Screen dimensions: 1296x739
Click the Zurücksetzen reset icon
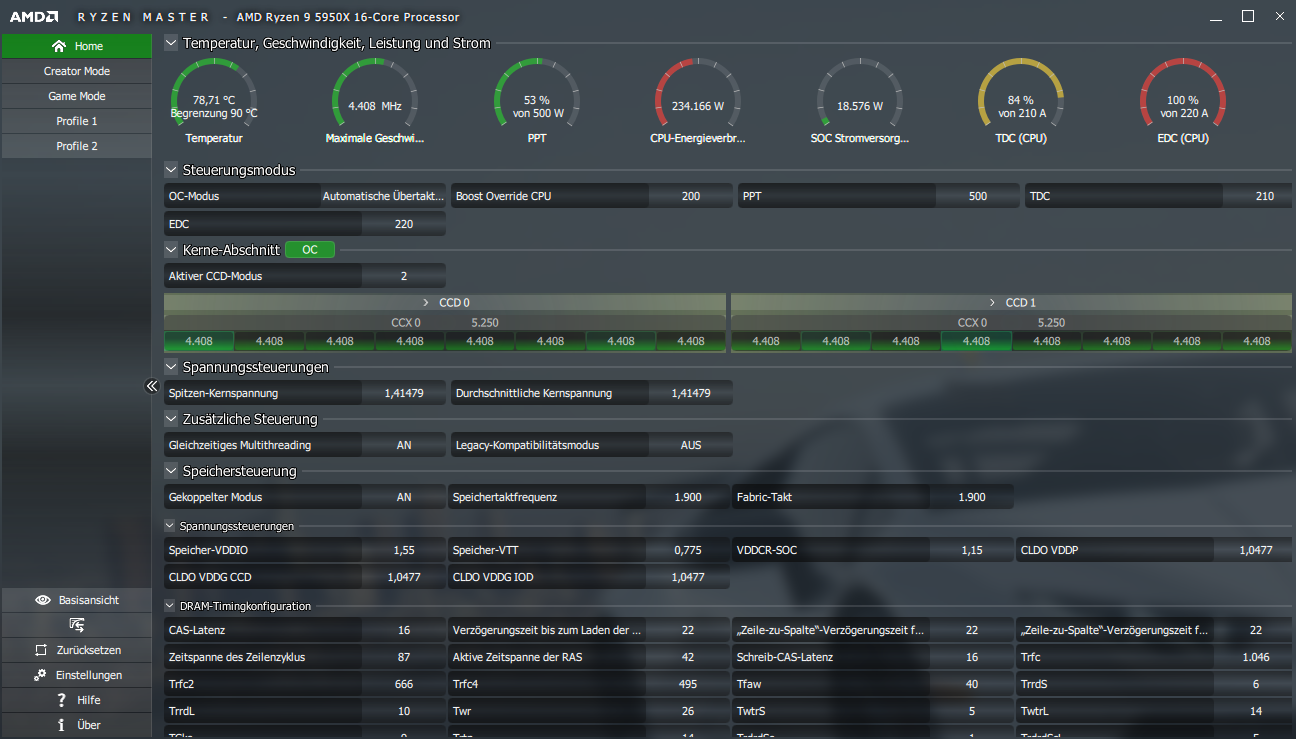point(40,650)
